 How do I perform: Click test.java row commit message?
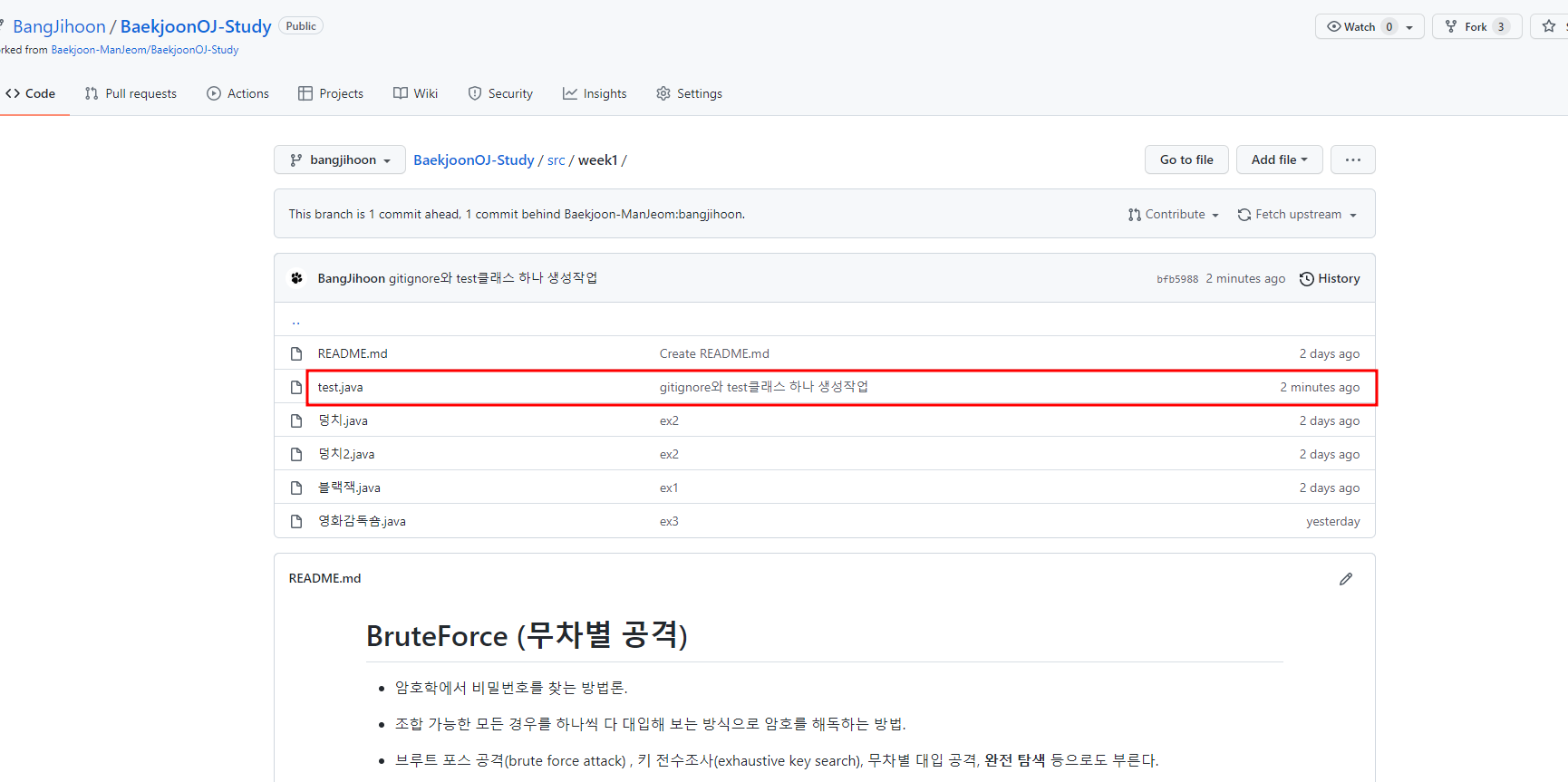coord(763,387)
